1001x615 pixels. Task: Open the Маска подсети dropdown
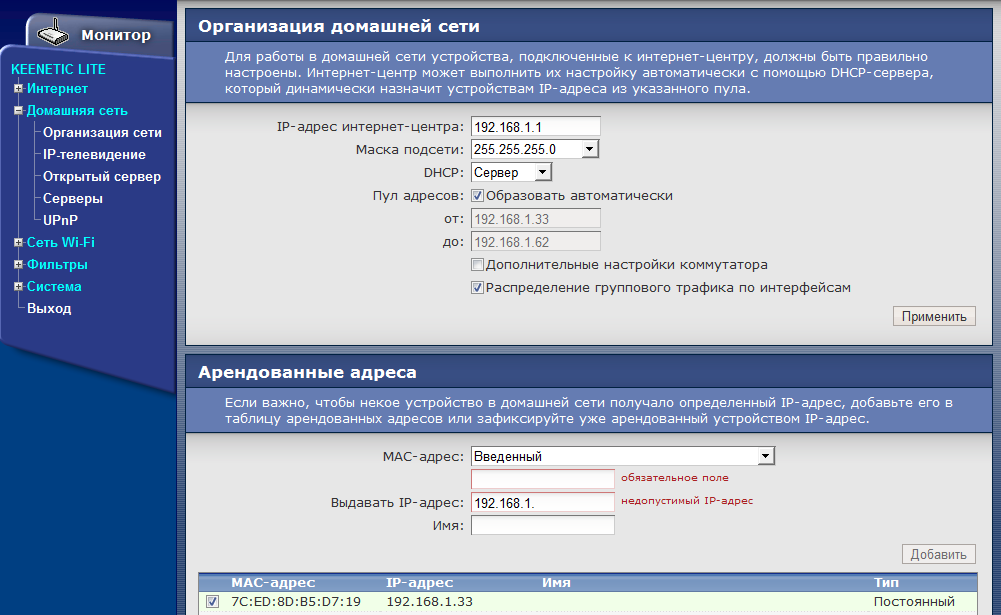pyautogui.click(x=535, y=149)
